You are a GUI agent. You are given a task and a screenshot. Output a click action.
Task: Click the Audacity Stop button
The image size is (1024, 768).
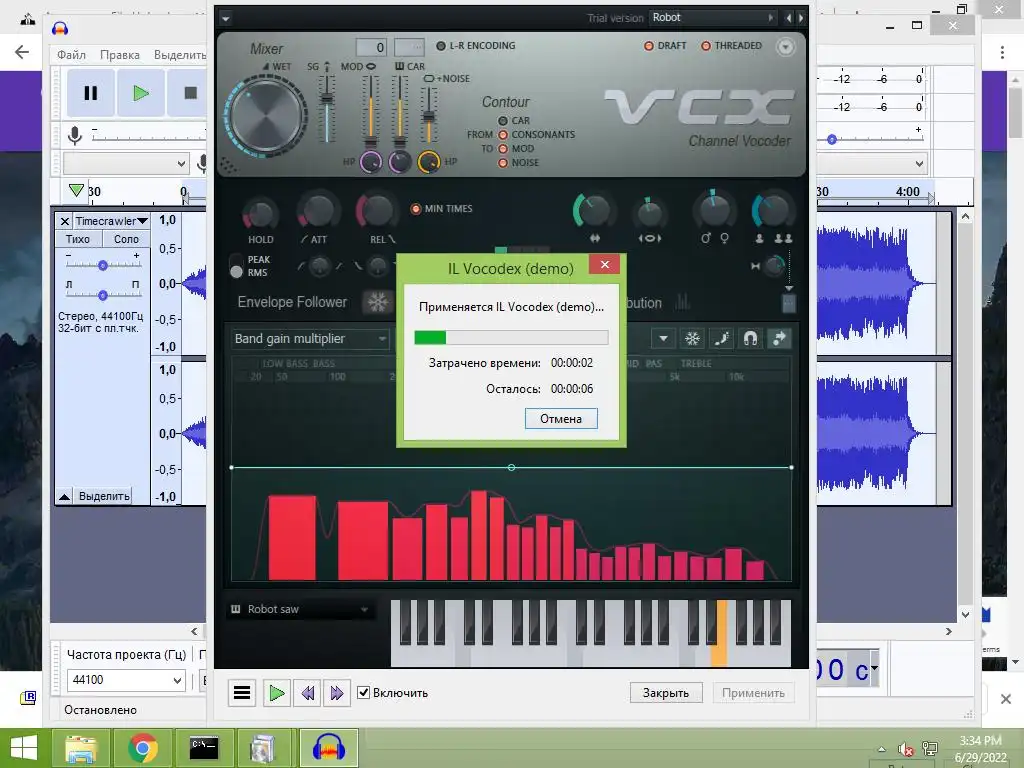click(188, 93)
